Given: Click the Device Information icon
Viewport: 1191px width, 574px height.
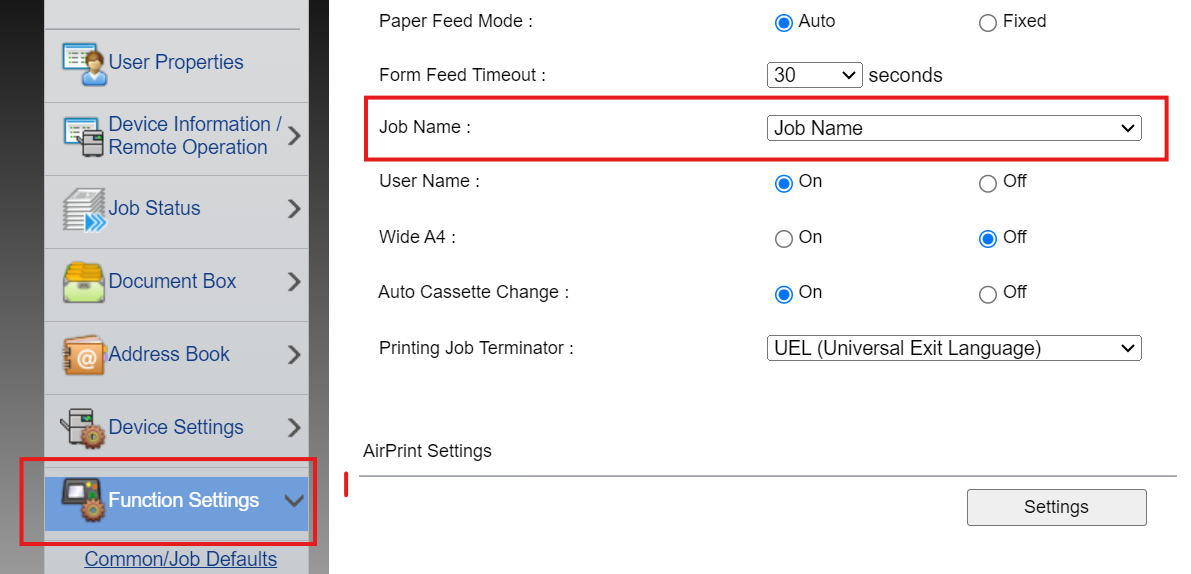Looking at the screenshot, I should coord(84,136).
